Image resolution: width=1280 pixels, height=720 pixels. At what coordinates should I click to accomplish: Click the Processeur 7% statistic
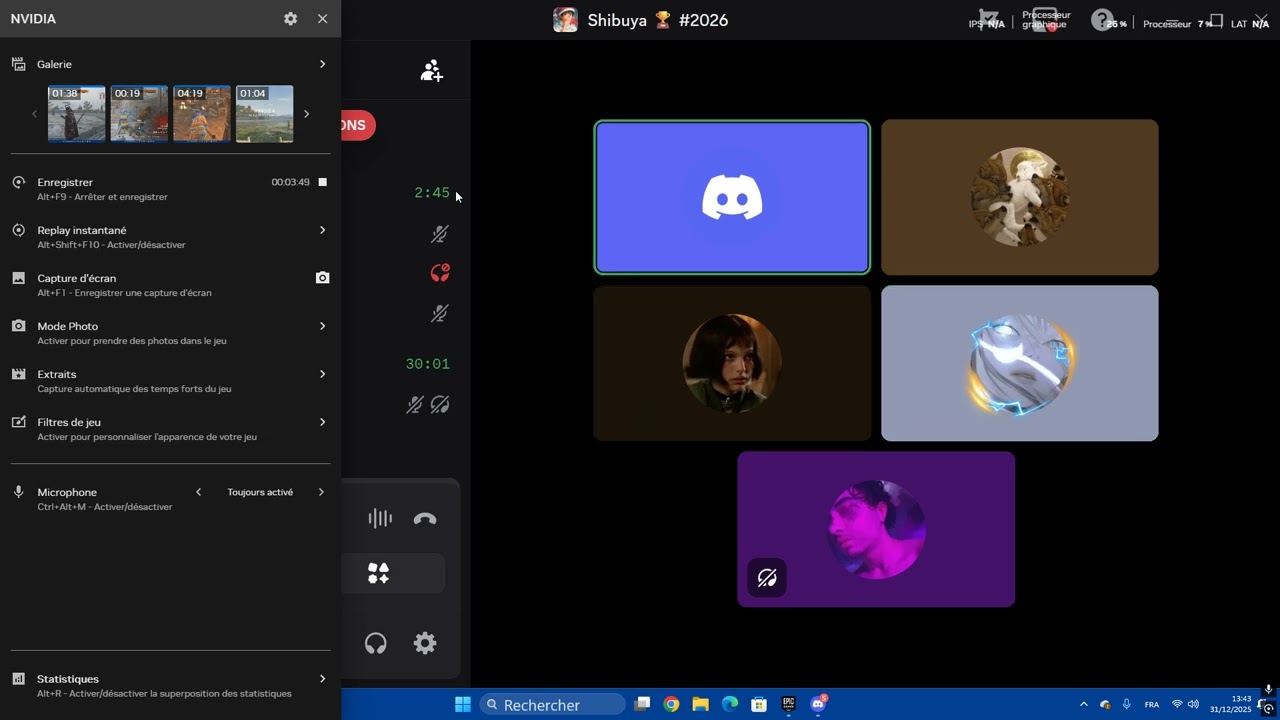(1178, 24)
